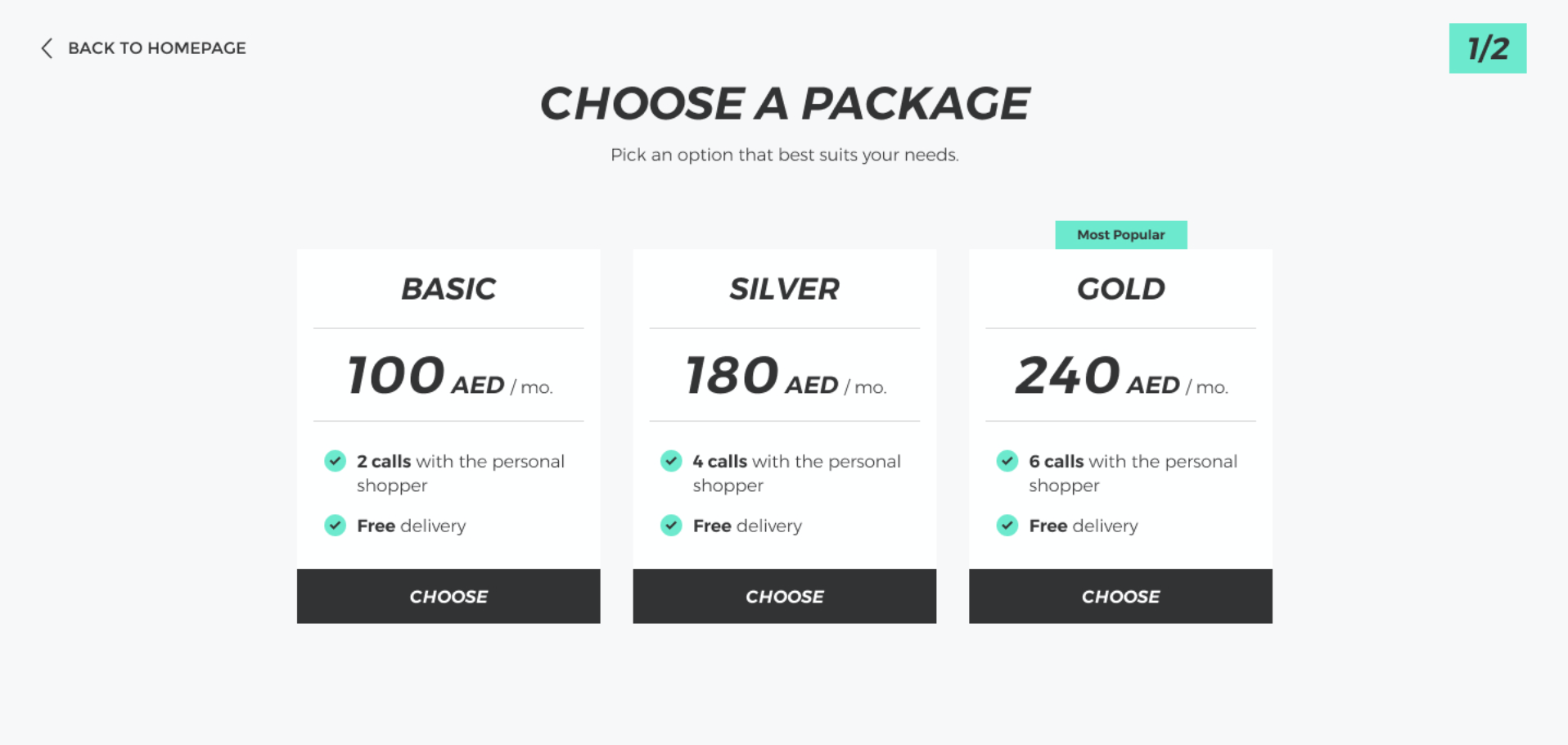Click Gold's 6 calls checkmark icon
Image resolution: width=1568 pixels, height=745 pixels.
(x=1007, y=461)
